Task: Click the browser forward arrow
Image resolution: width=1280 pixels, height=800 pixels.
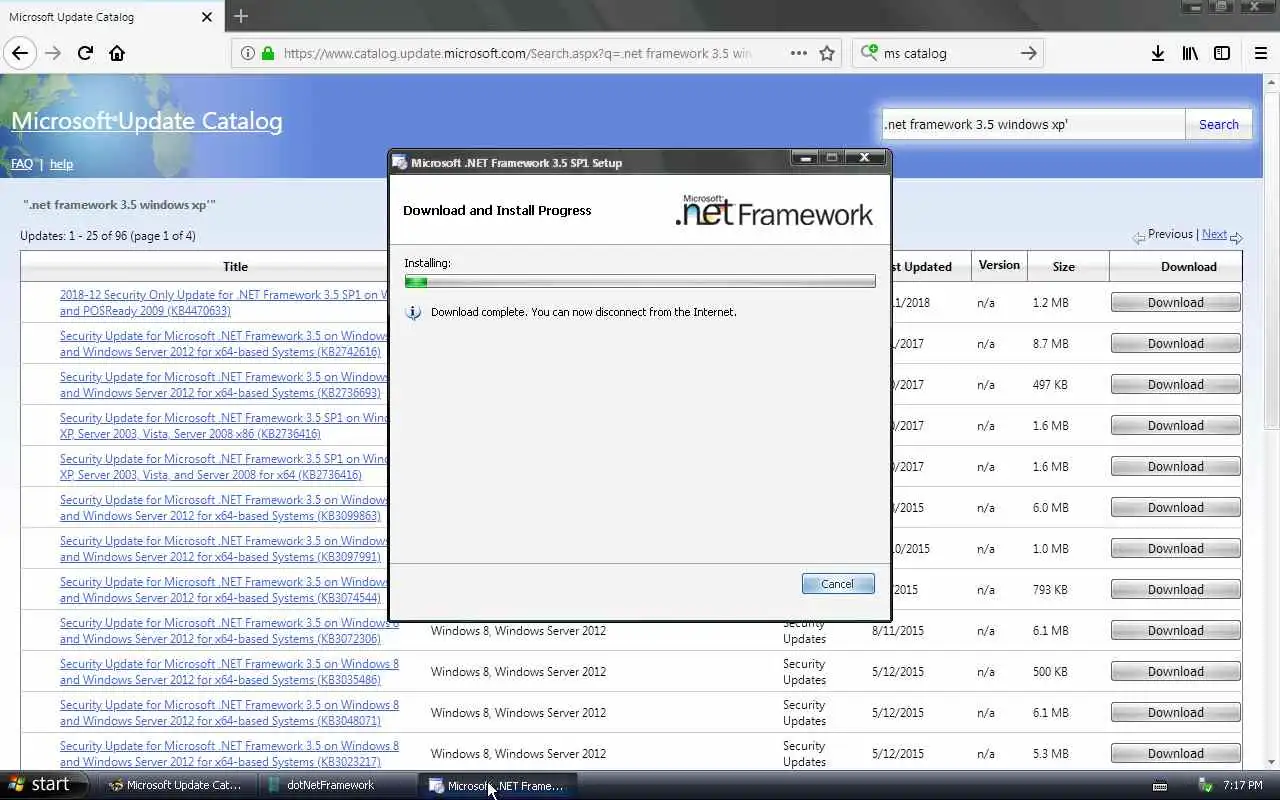Action: coord(53,53)
